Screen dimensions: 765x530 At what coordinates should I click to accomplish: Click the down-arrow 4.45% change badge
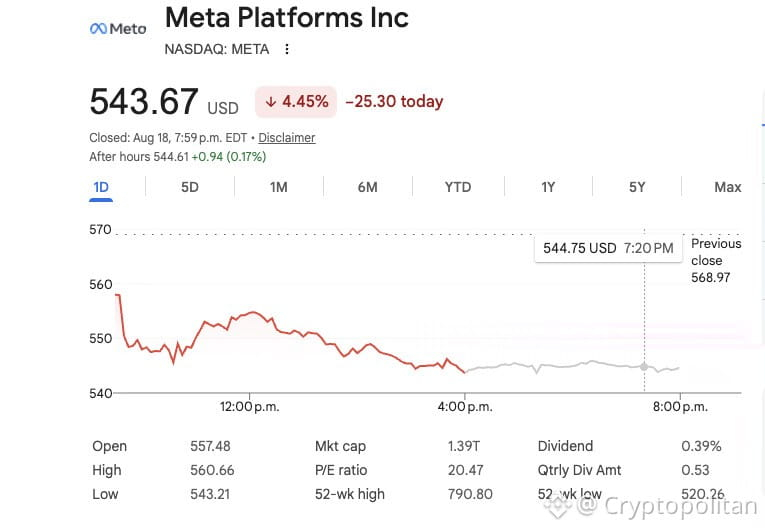pos(296,102)
